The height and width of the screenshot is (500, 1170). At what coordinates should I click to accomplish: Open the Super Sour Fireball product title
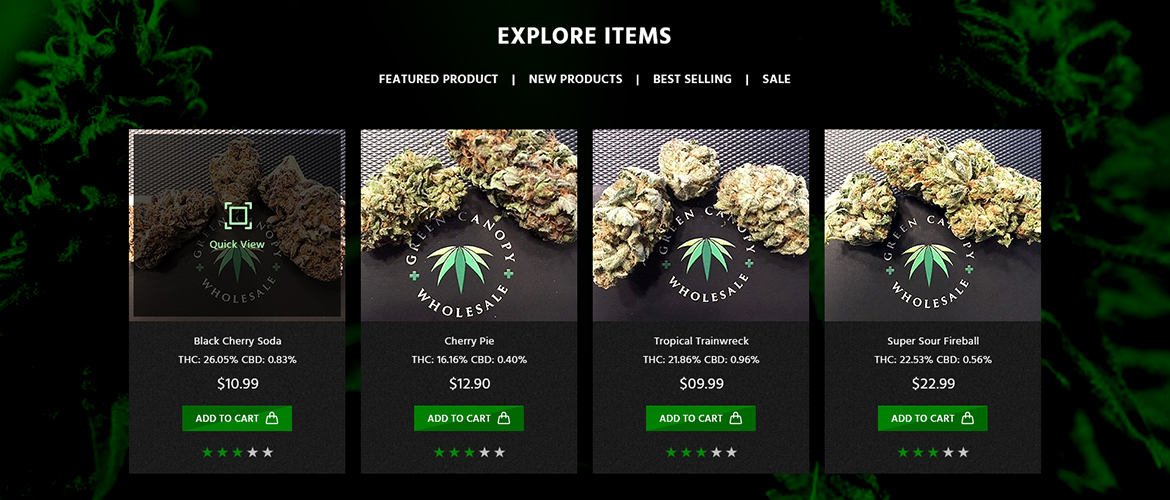click(x=933, y=341)
